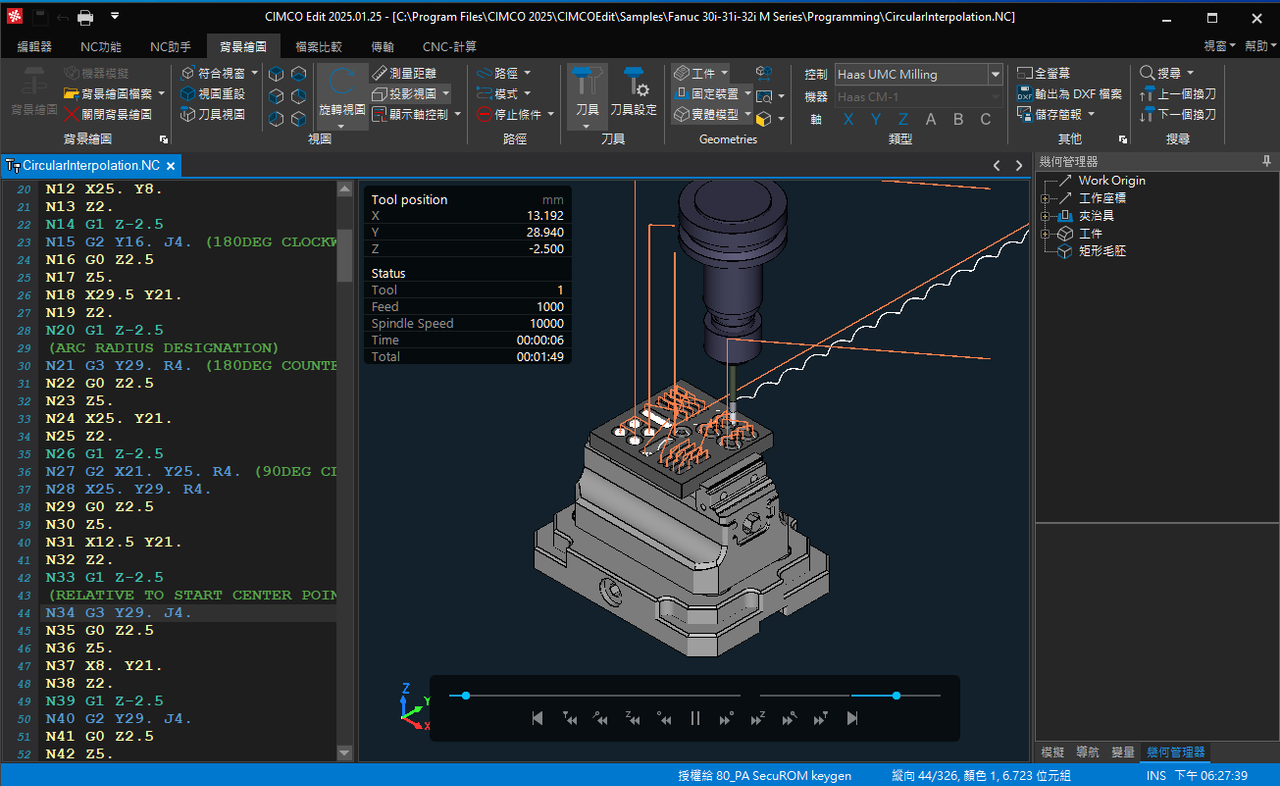Click 下一個換刀 next tool change
Screen dimensions: 1280x786
pyautogui.click(x=1177, y=114)
